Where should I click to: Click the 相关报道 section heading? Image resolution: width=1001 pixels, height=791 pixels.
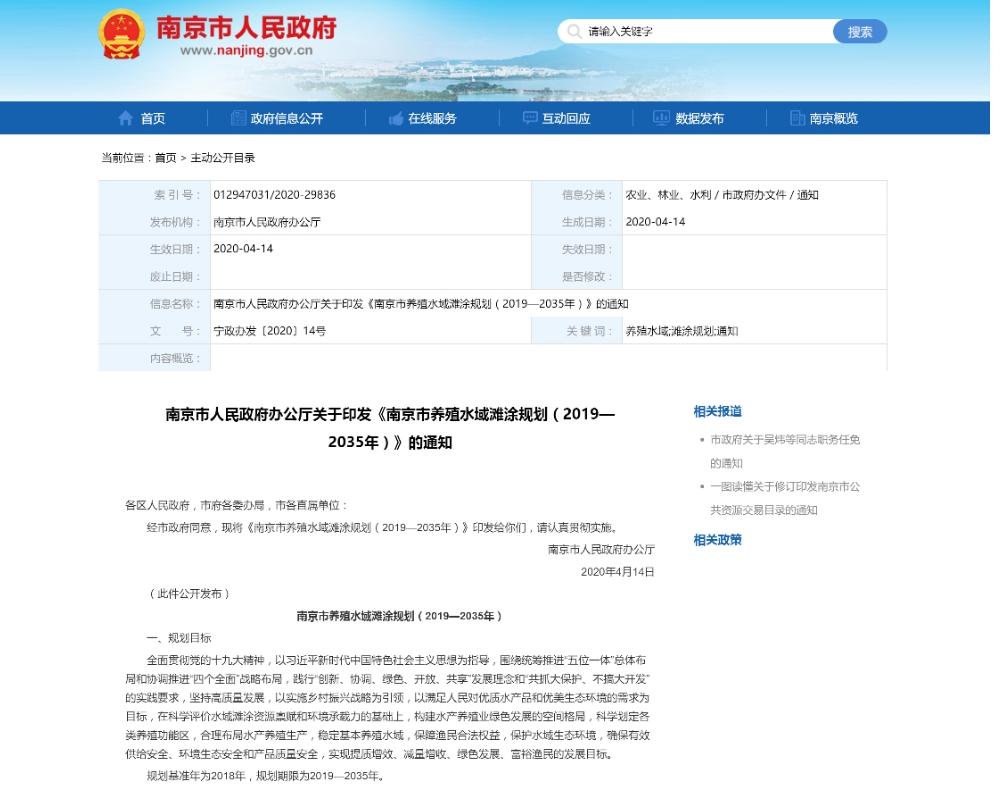(718, 411)
